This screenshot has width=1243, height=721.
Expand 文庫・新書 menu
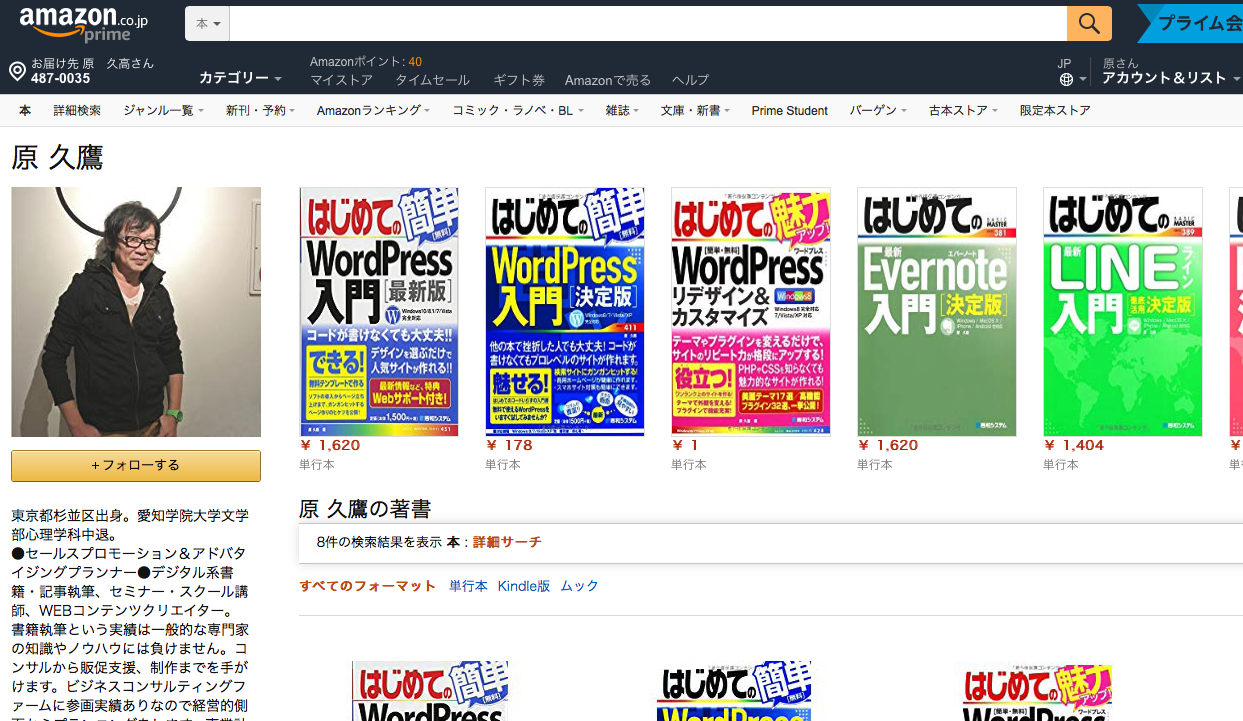[695, 110]
